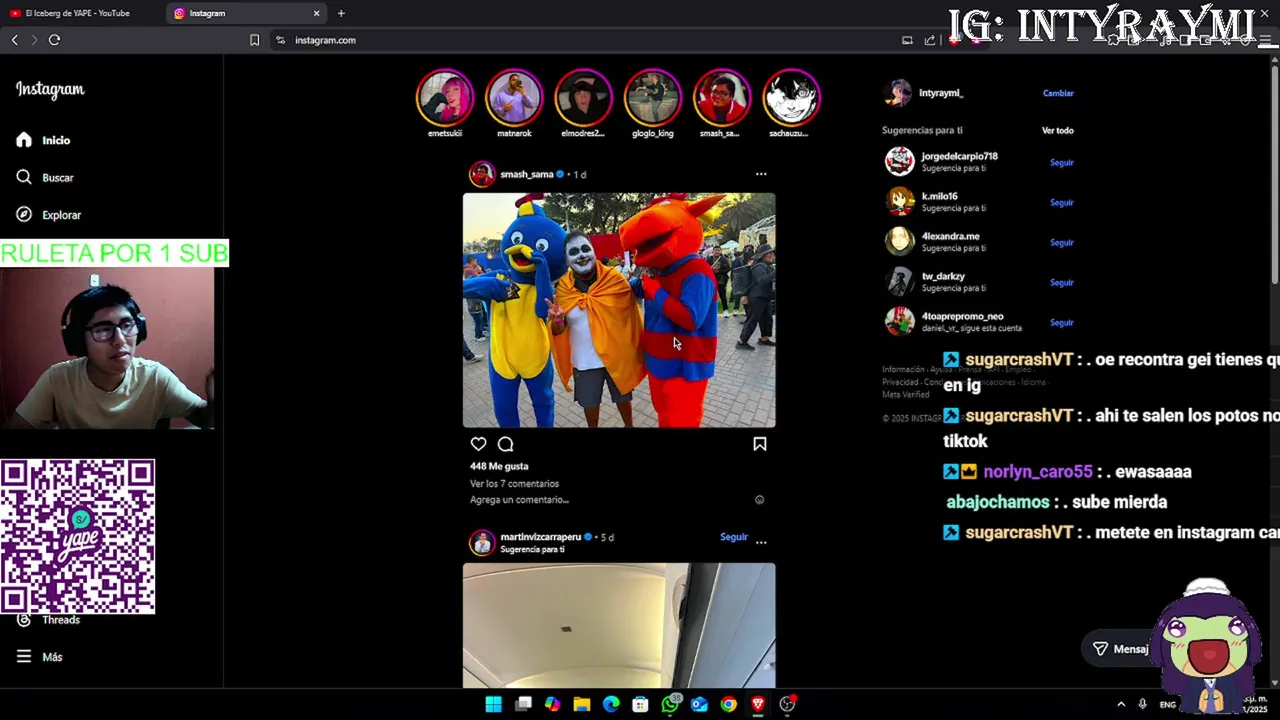Open comment bubble icon on smash_sama post
Image resolution: width=1280 pixels, height=720 pixels.
(506, 444)
